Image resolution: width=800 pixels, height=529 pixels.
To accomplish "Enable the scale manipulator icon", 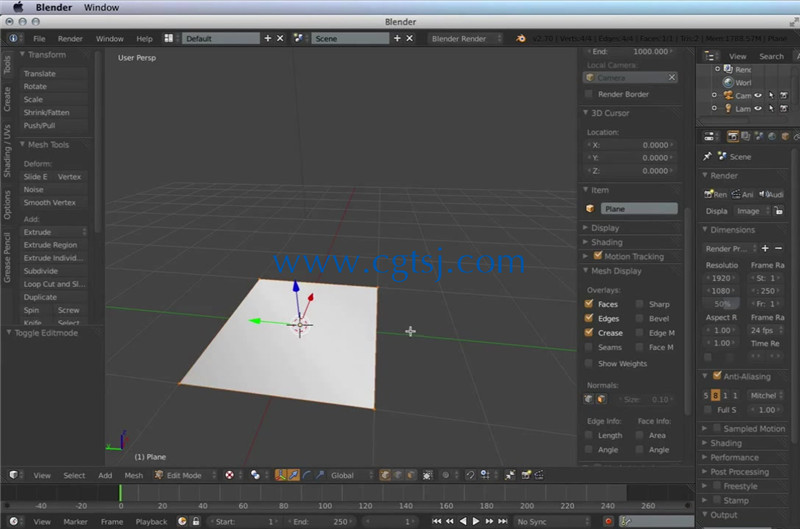I will coord(319,475).
